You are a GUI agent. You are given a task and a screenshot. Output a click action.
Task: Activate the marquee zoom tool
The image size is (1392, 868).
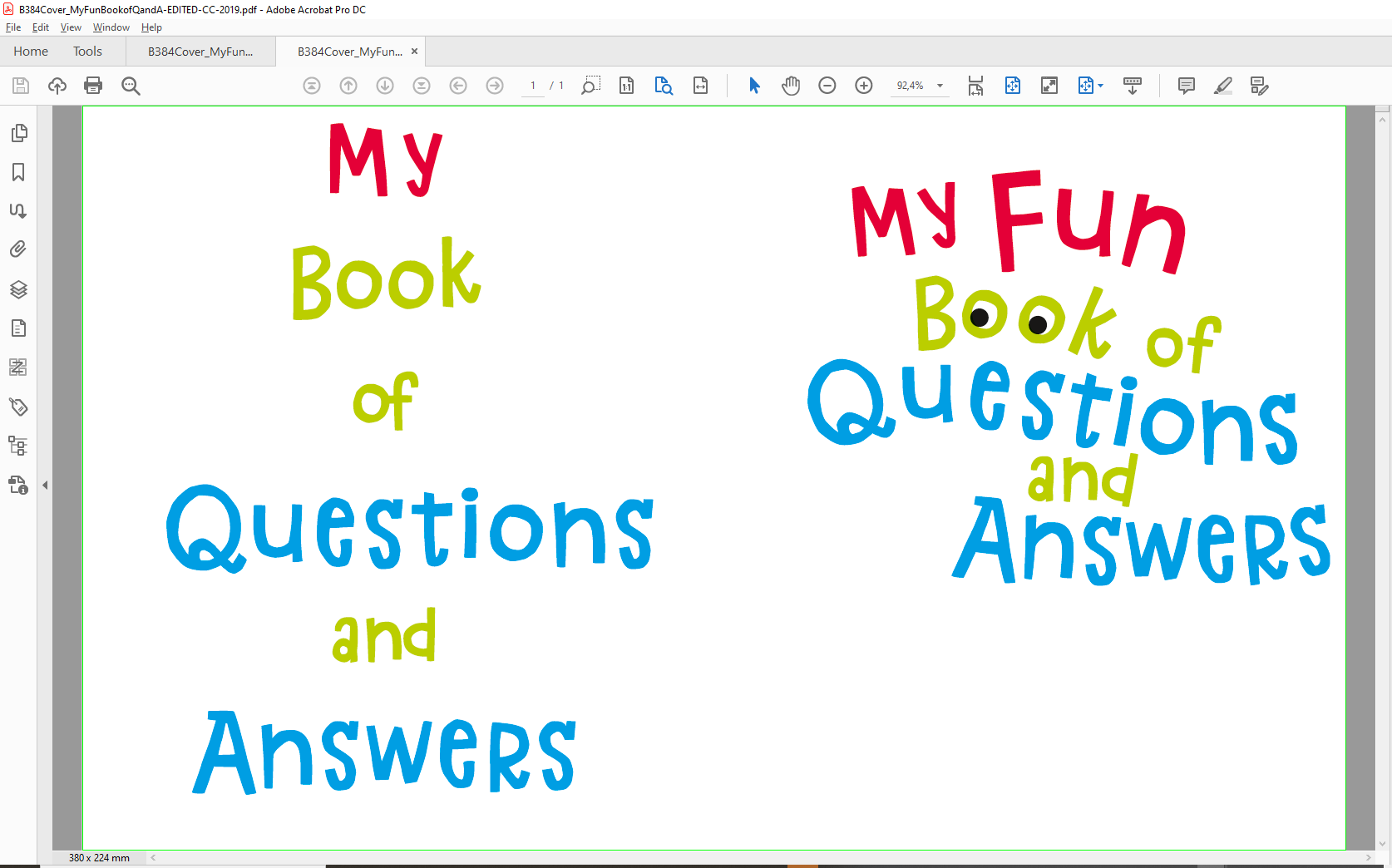590,86
